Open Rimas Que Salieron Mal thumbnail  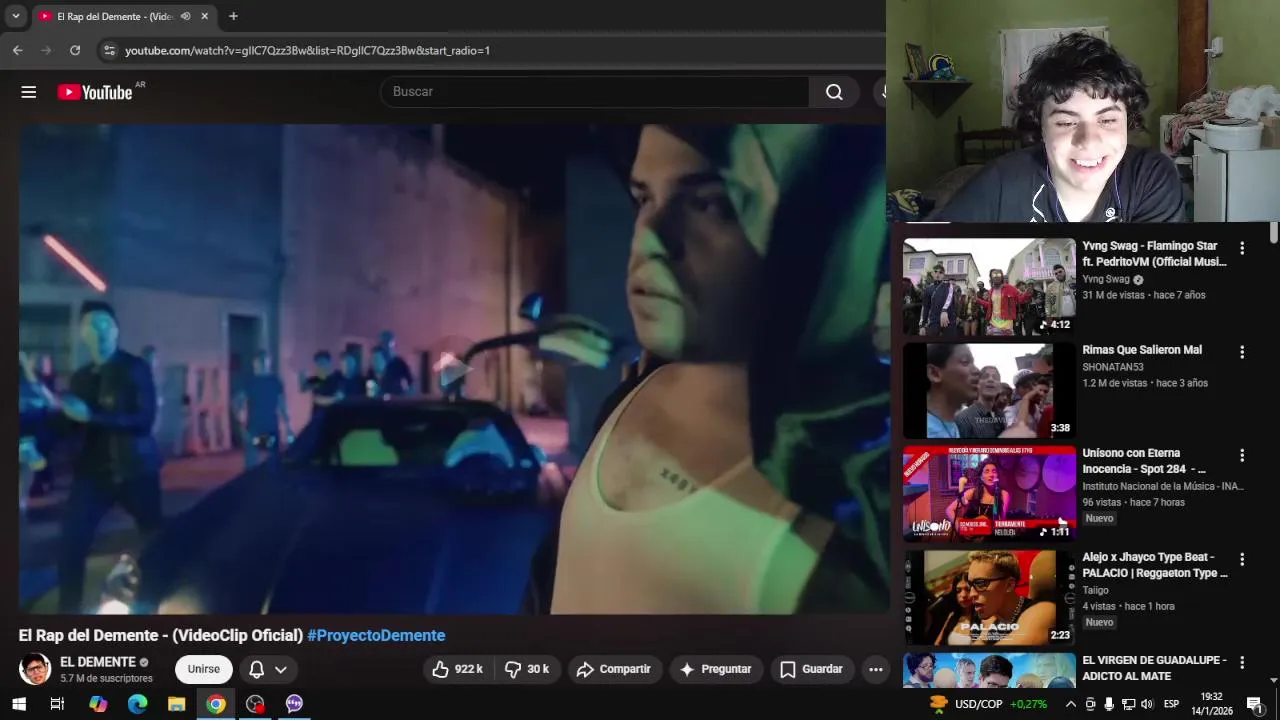(x=989, y=390)
